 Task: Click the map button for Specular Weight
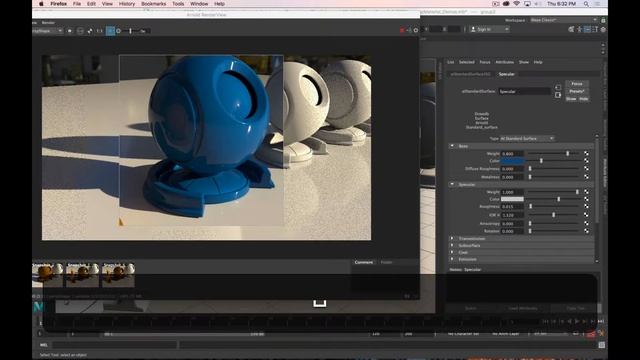pos(587,192)
